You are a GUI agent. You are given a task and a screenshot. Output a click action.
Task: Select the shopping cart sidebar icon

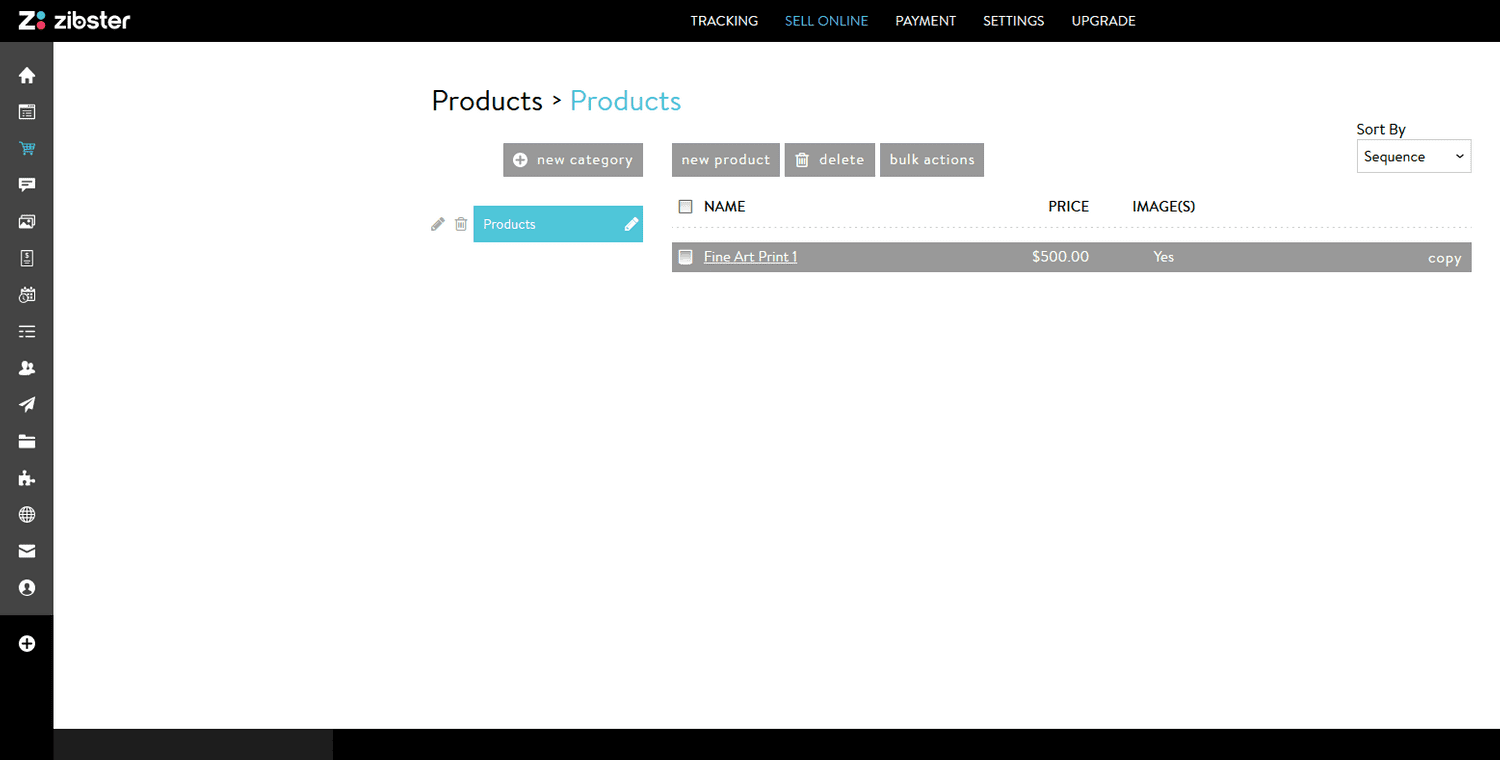click(x=27, y=148)
